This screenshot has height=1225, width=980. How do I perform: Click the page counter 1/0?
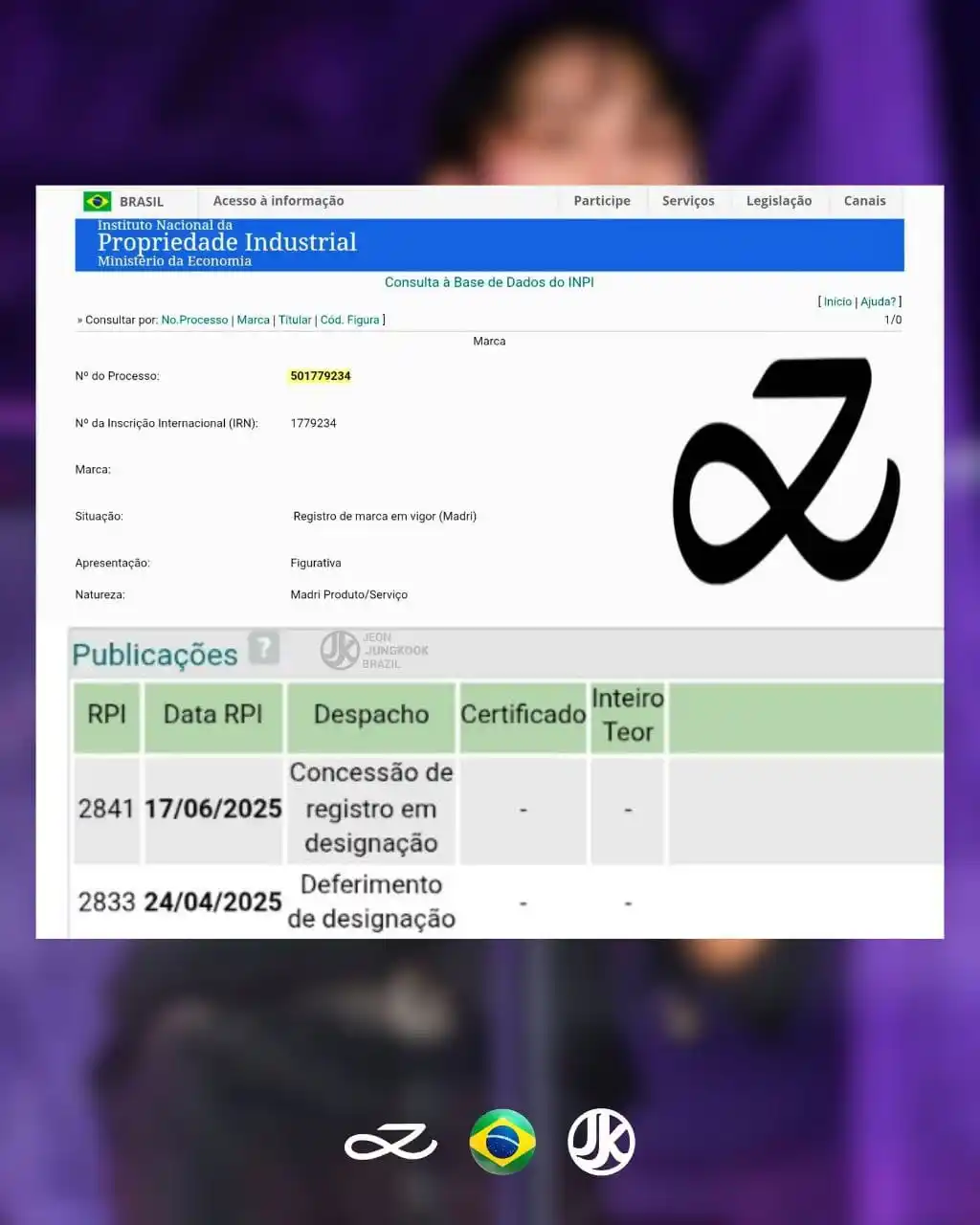893,320
